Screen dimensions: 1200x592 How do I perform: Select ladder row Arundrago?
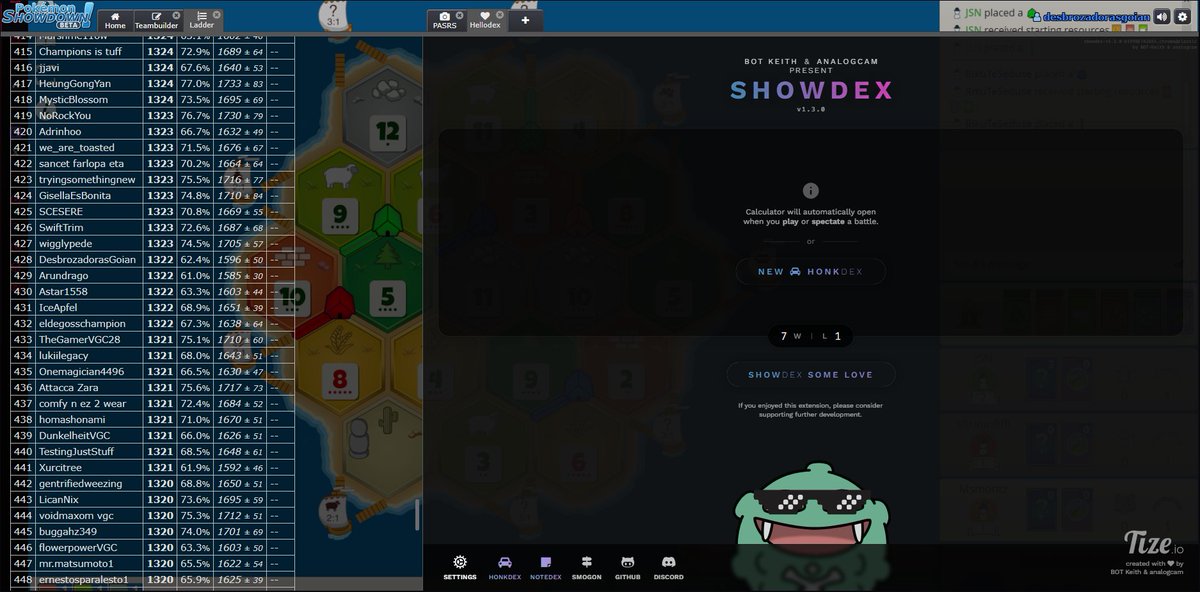(x=153, y=275)
